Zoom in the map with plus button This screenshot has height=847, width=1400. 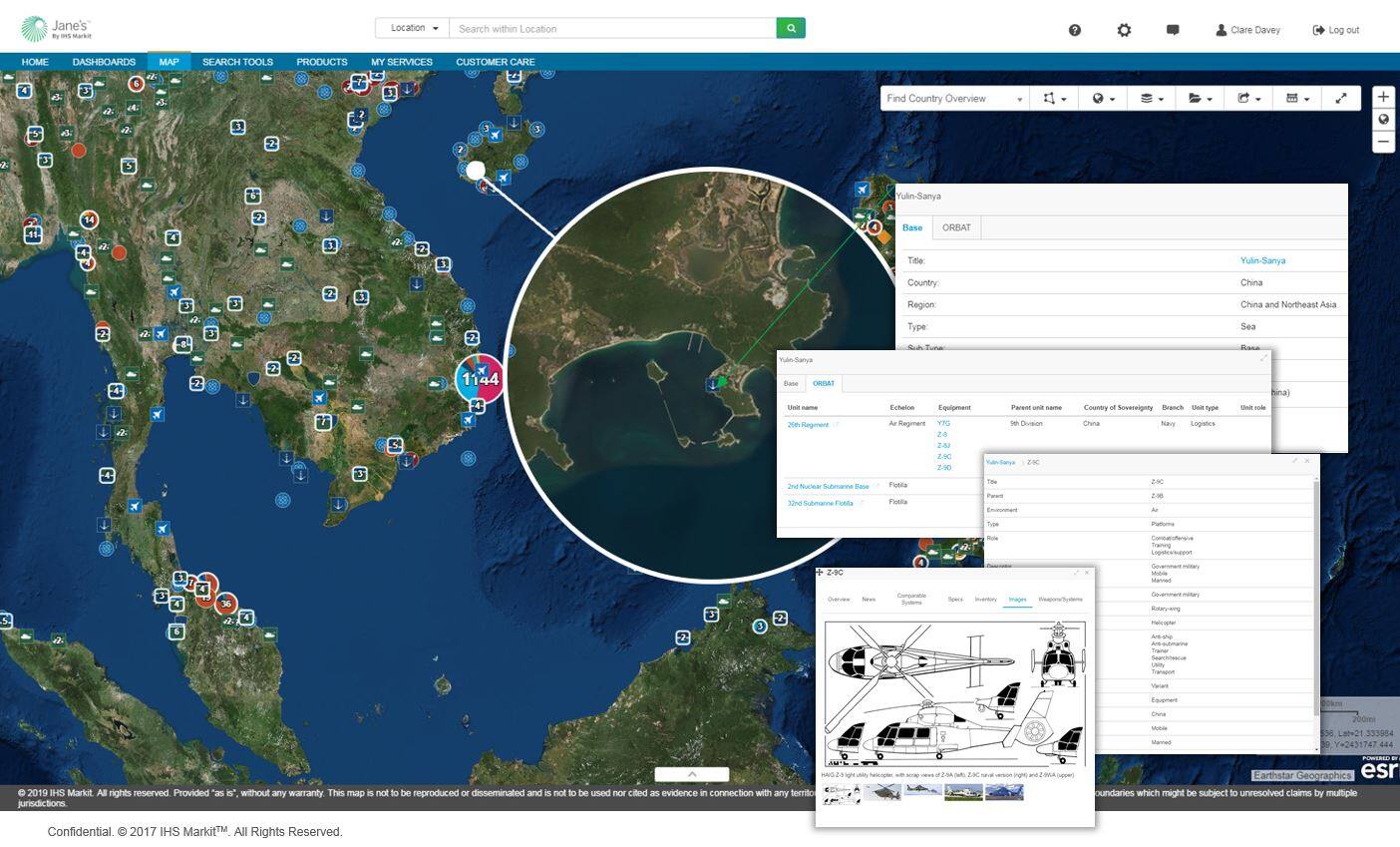point(1383,97)
